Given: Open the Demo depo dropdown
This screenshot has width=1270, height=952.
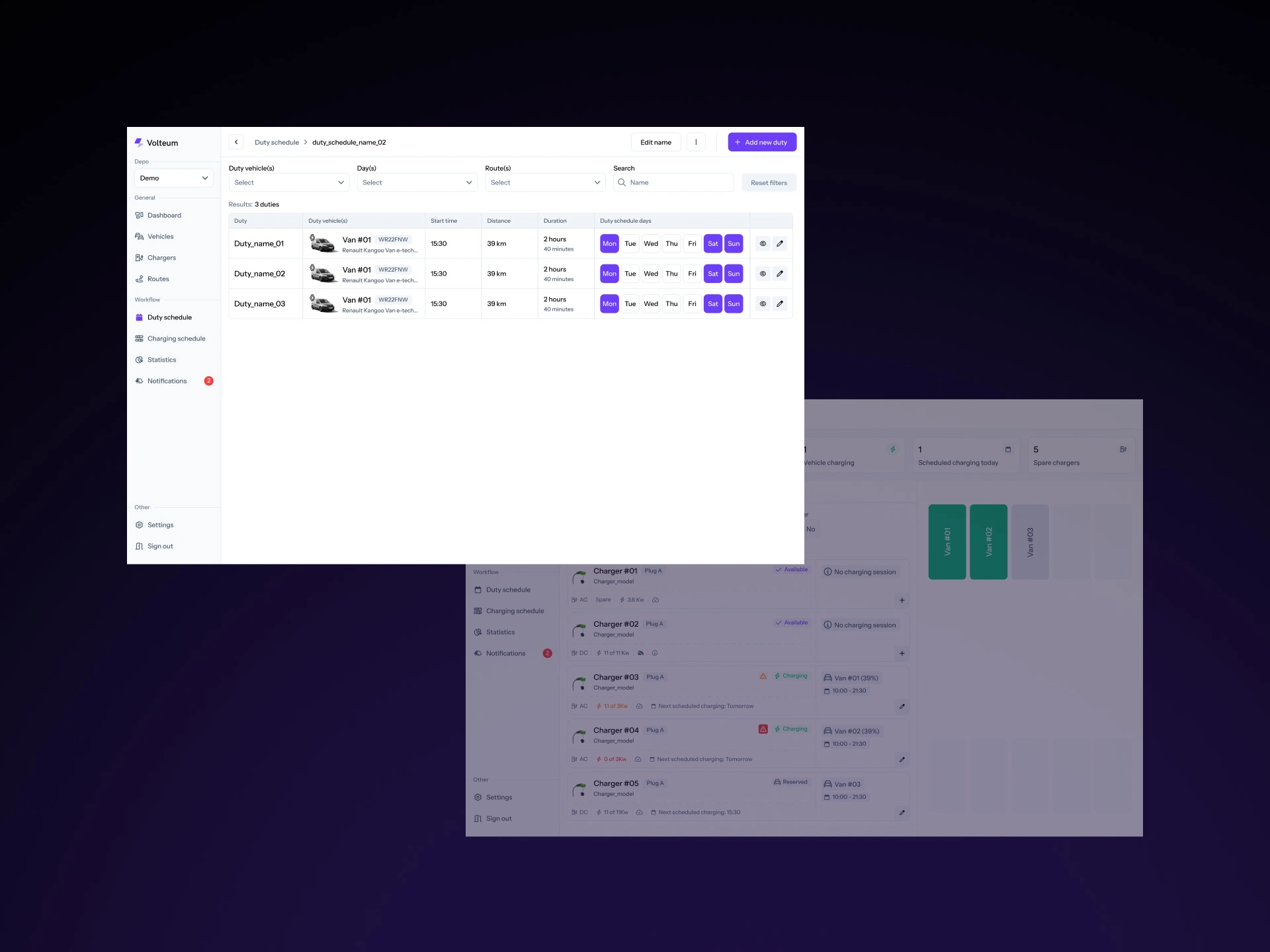Looking at the screenshot, I should [x=173, y=178].
